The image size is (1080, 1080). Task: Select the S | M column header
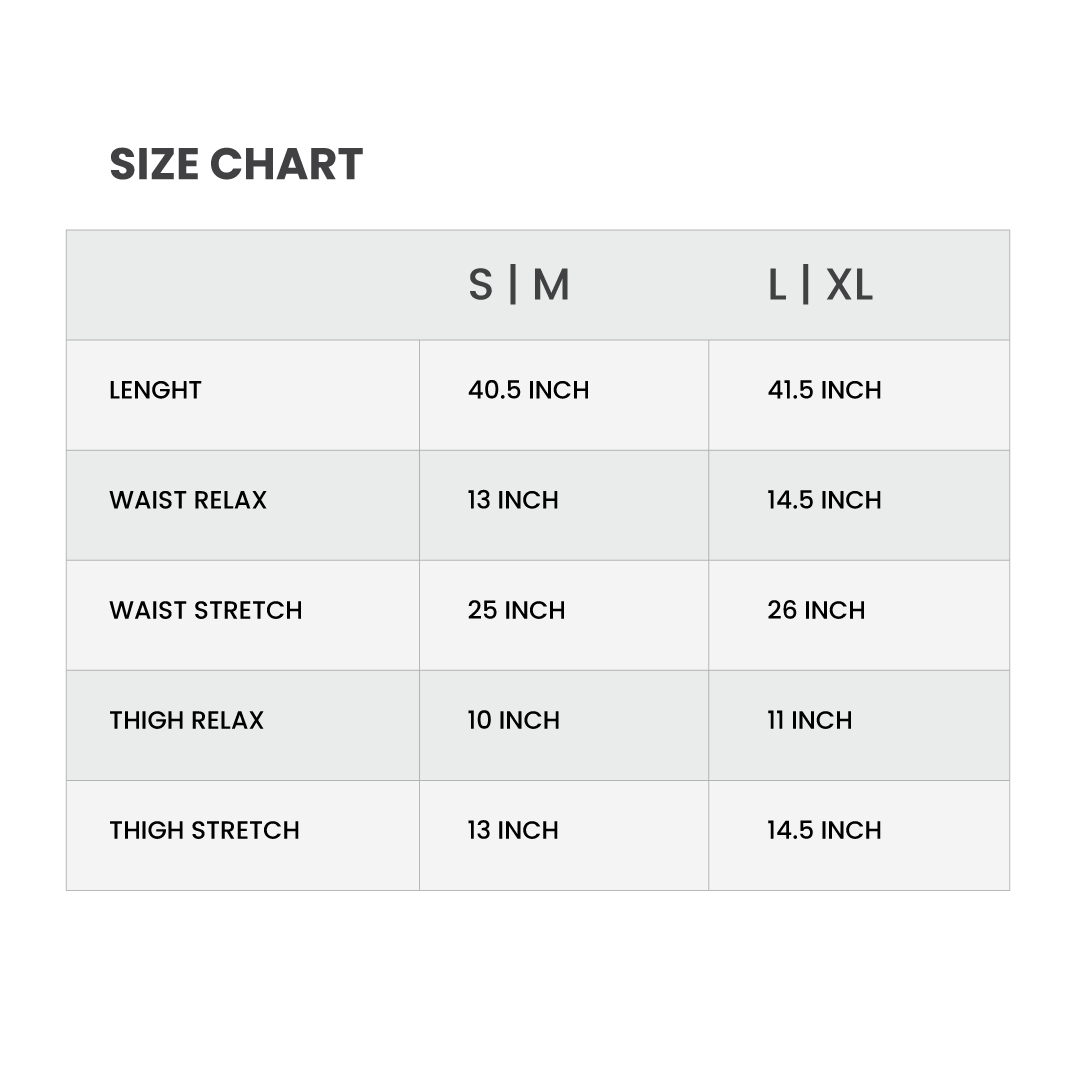(519, 284)
